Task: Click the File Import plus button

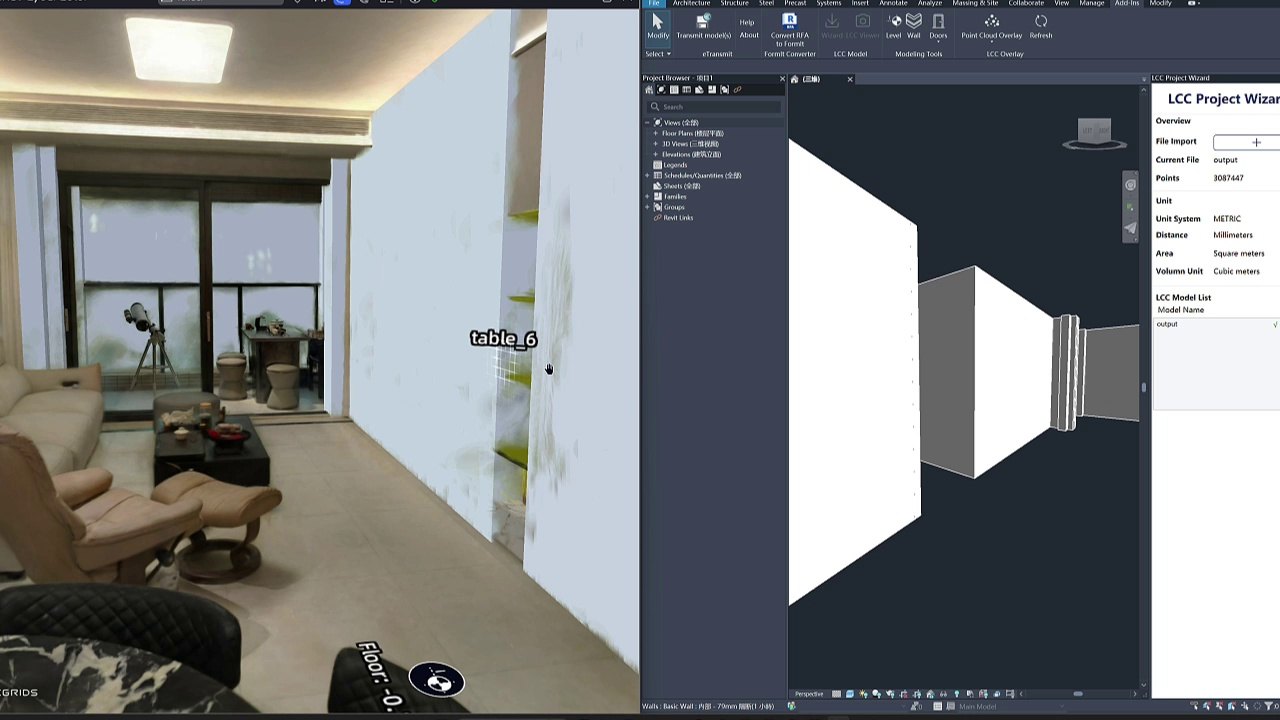Action: [x=1256, y=142]
